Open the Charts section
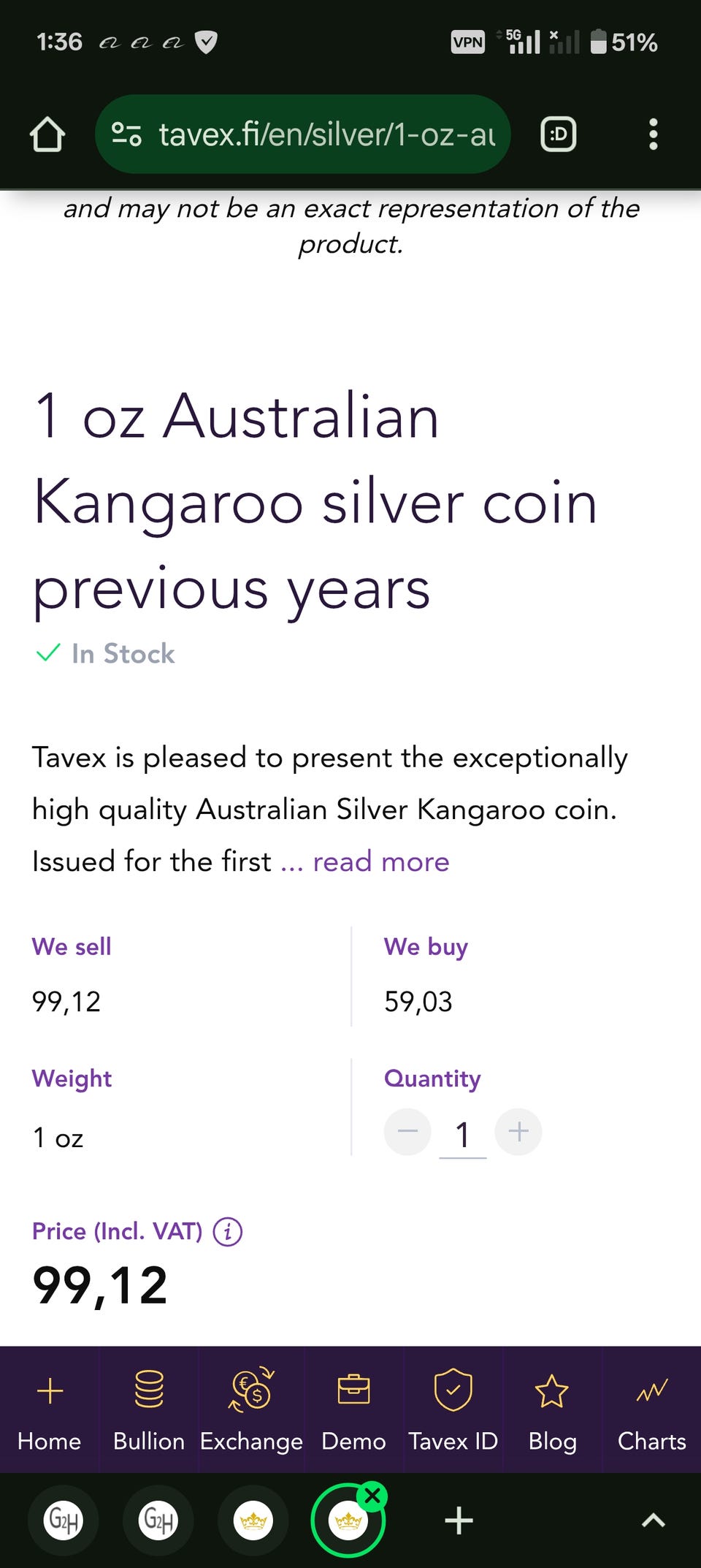 click(x=651, y=1409)
